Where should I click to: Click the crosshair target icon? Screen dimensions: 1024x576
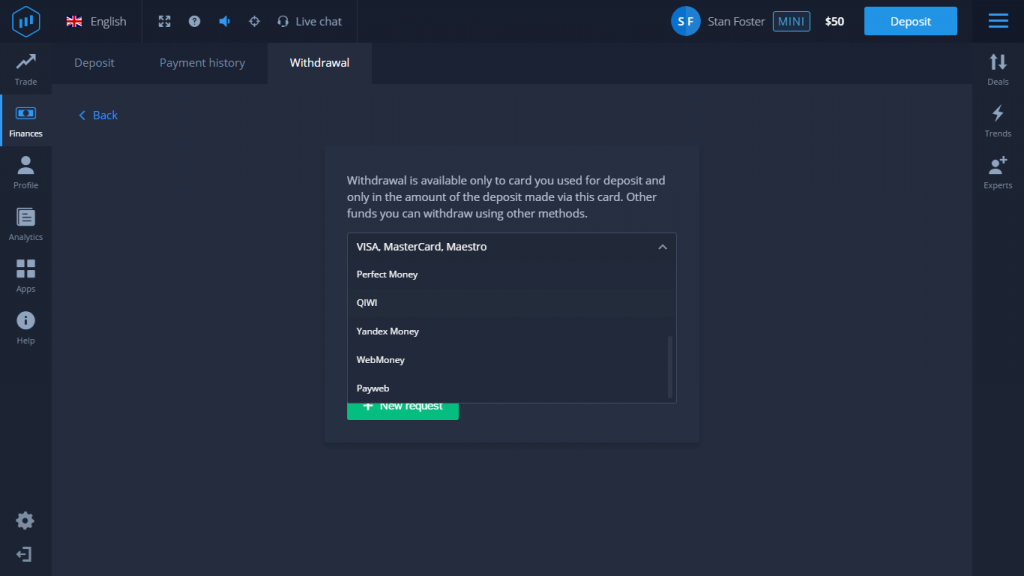coord(255,22)
